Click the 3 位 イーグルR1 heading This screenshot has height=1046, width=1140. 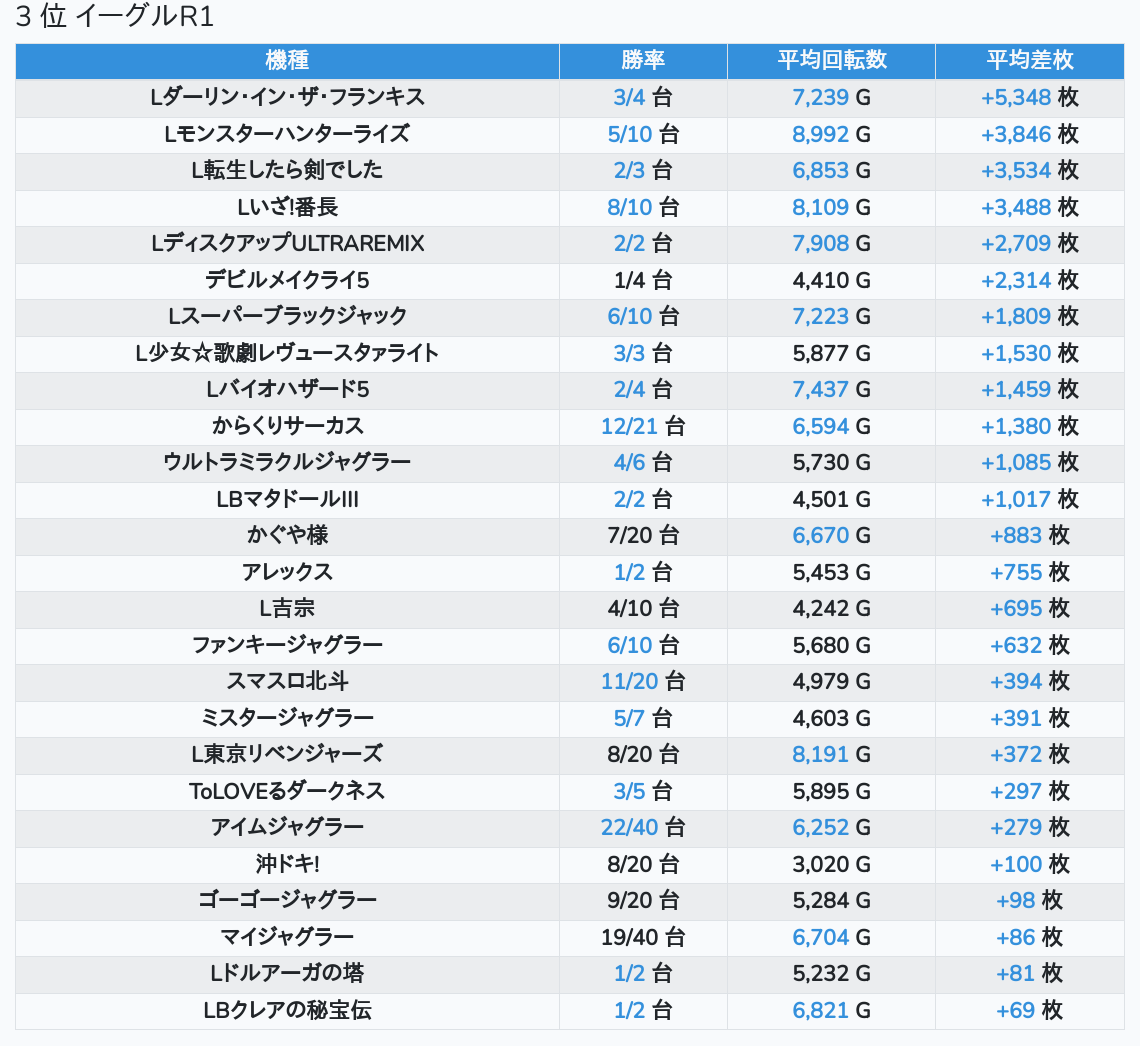tap(115, 17)
